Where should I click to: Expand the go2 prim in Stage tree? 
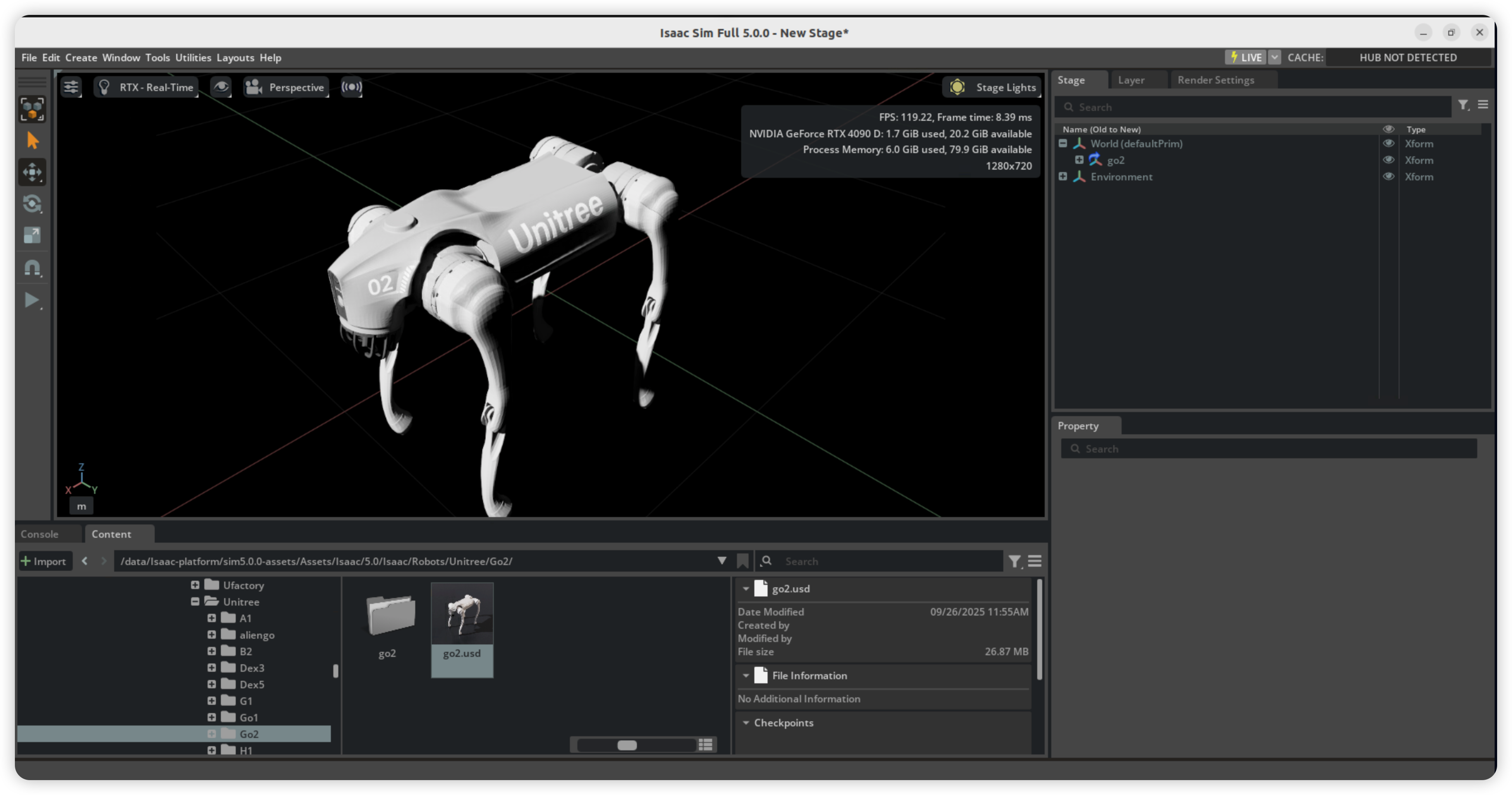tap(1079, 160)
